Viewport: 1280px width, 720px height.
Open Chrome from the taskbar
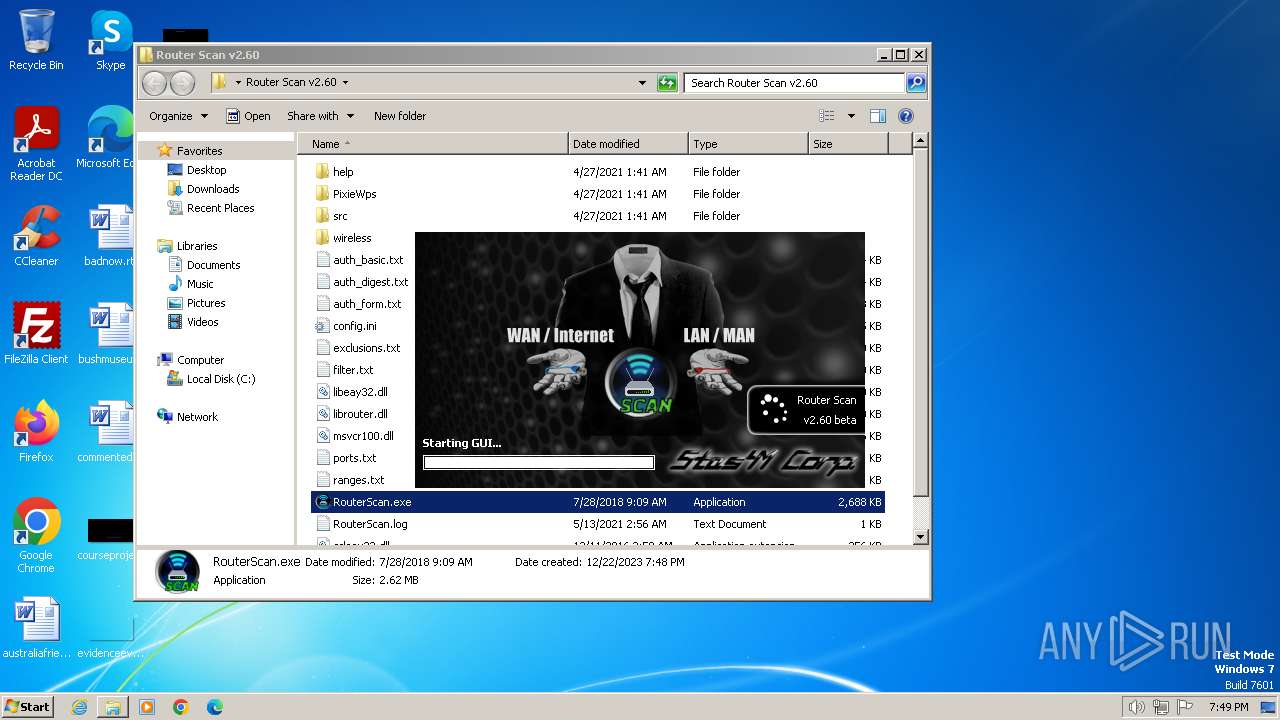pos(181,707)
